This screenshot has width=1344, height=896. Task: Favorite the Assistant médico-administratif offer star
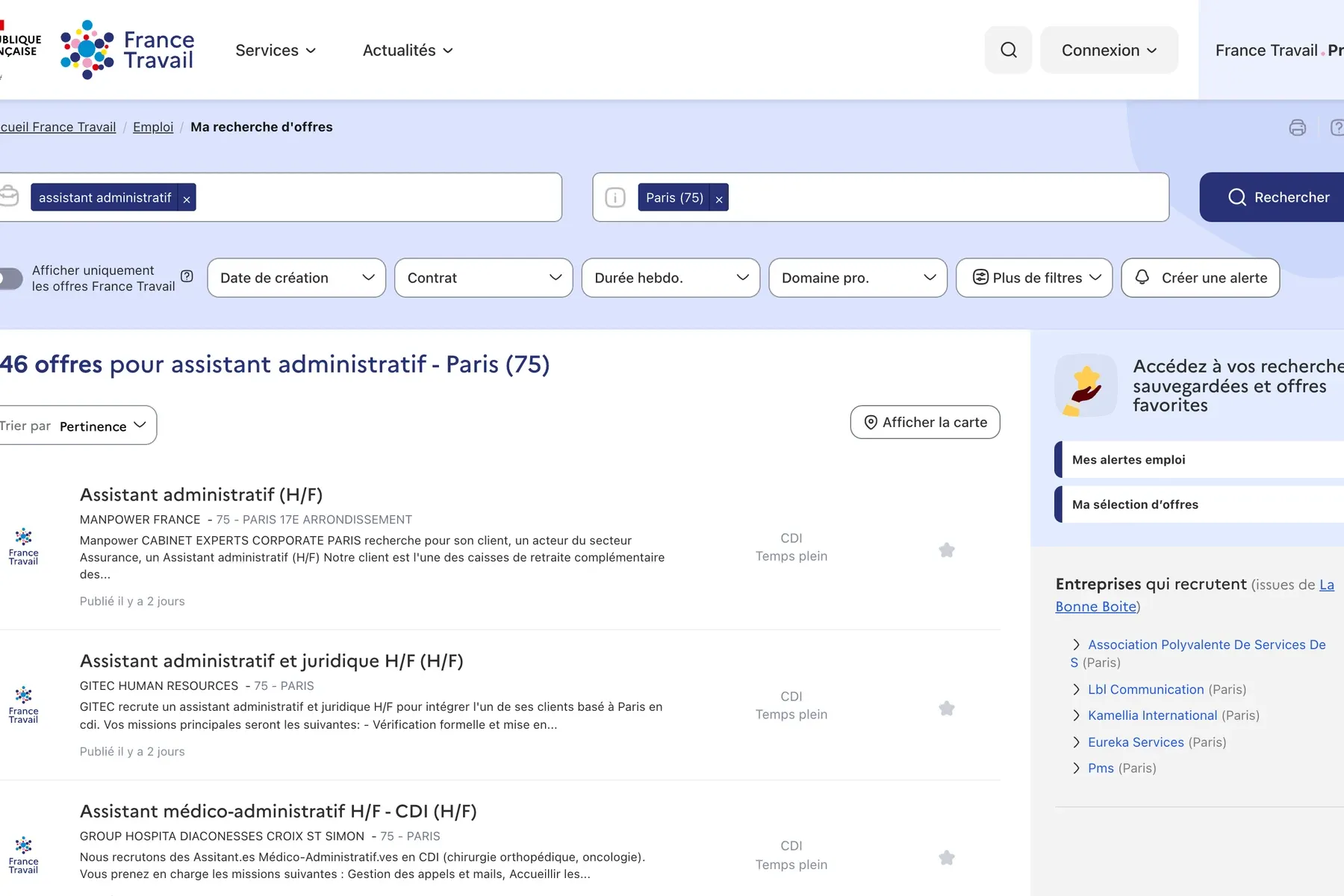click(x=947, y=858)
